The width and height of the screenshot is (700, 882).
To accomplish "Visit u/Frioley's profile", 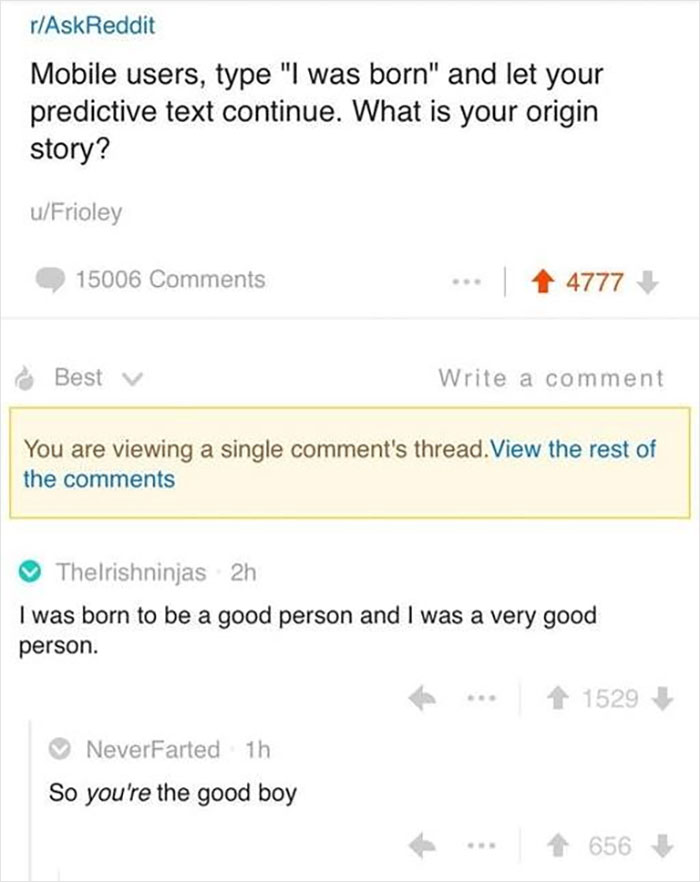I will pos(73,212).
